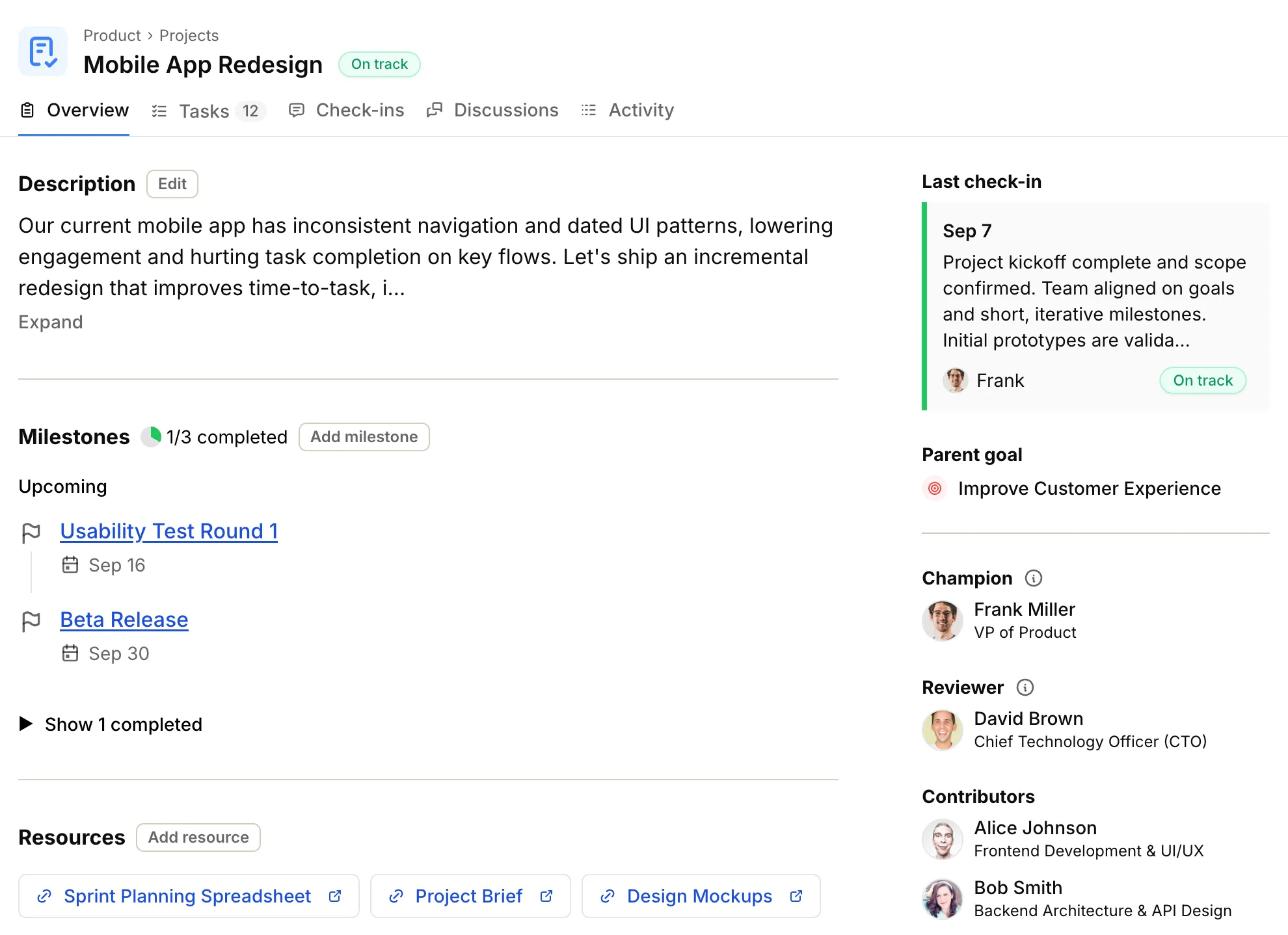Open the Champion info icon
The image size is (1288, 935).
[1034, 577]
